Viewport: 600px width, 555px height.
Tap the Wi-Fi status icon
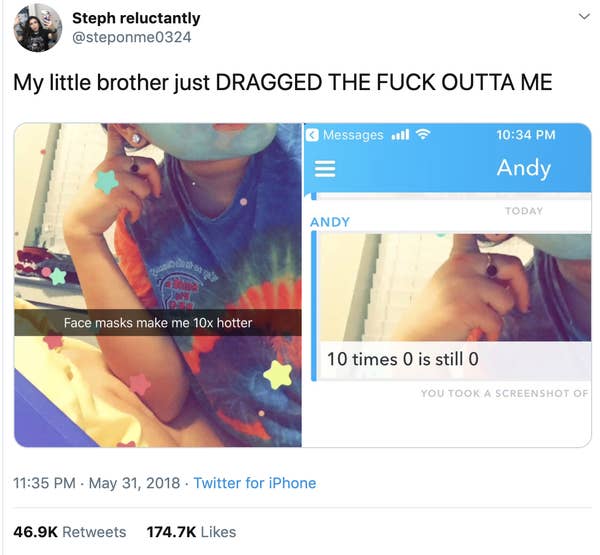point(423,134)
